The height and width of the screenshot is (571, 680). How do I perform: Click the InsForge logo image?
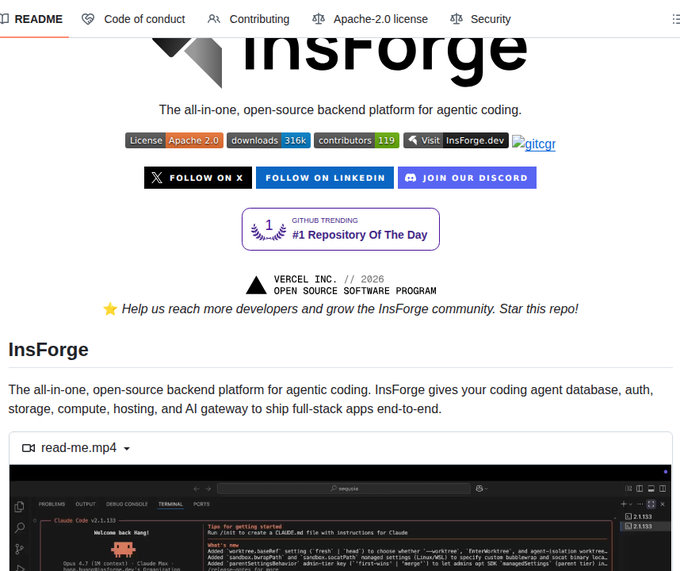point(341,61)
